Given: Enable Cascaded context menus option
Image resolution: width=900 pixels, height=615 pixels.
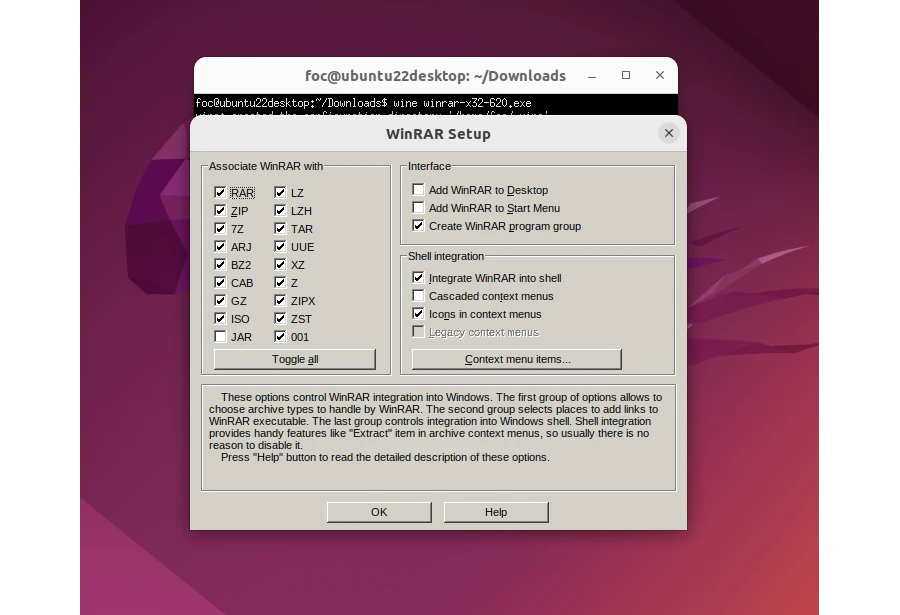Looking at the screenshot, I should [x=418, y=296].
